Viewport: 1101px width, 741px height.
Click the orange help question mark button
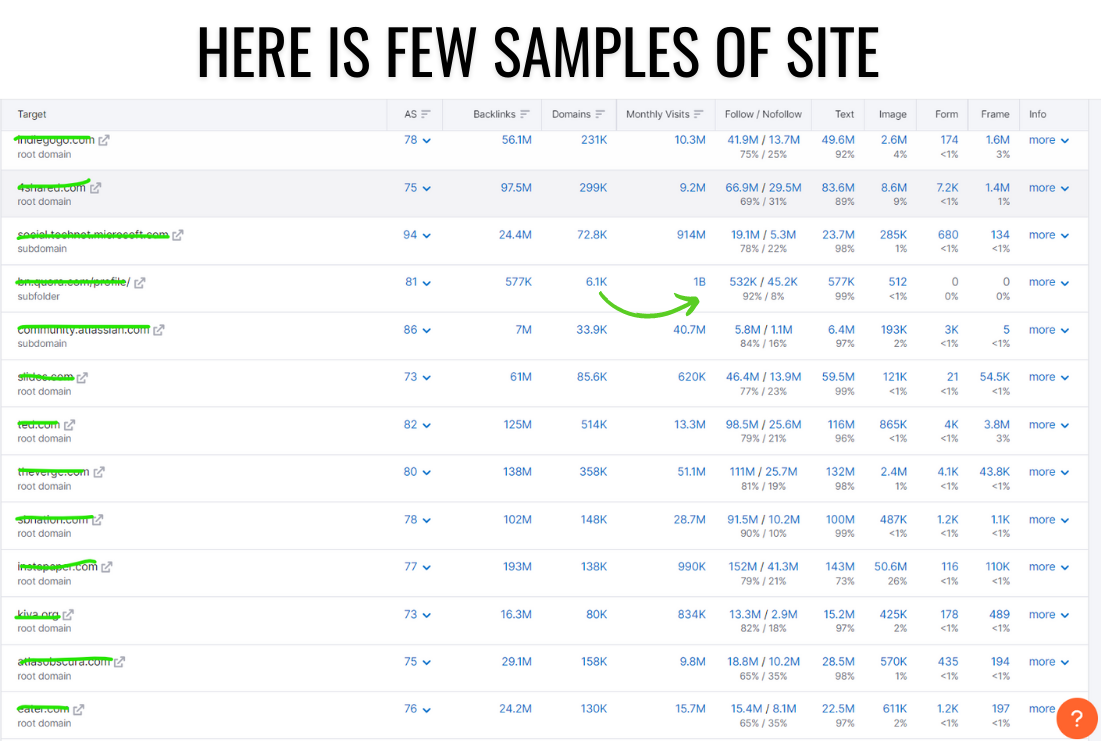pos(1076,718)
